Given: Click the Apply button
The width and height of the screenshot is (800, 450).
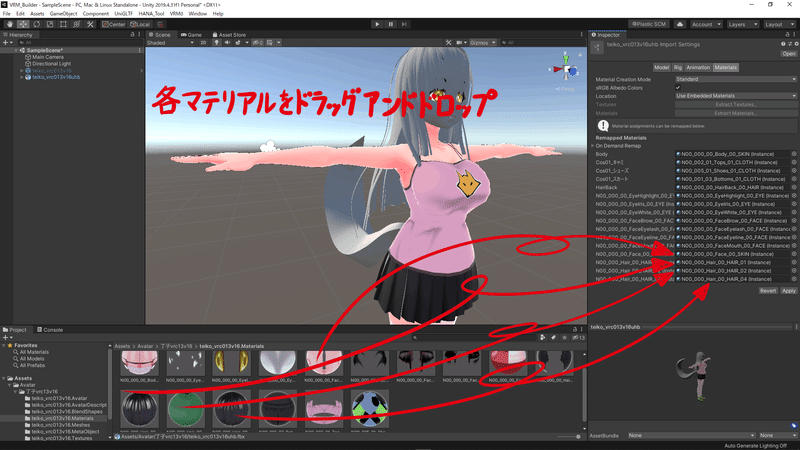Looking at the screenshot, I should point(789,291).
